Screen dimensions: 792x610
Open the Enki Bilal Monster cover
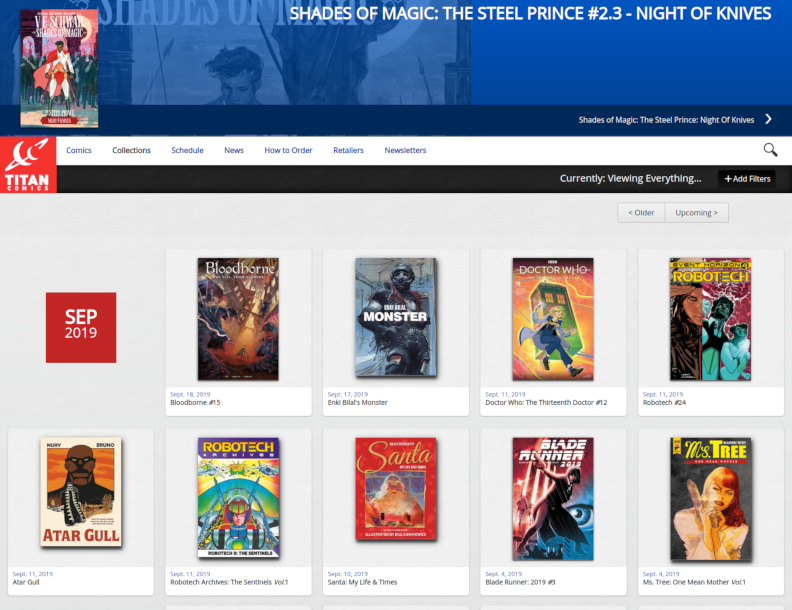(395, 317)
